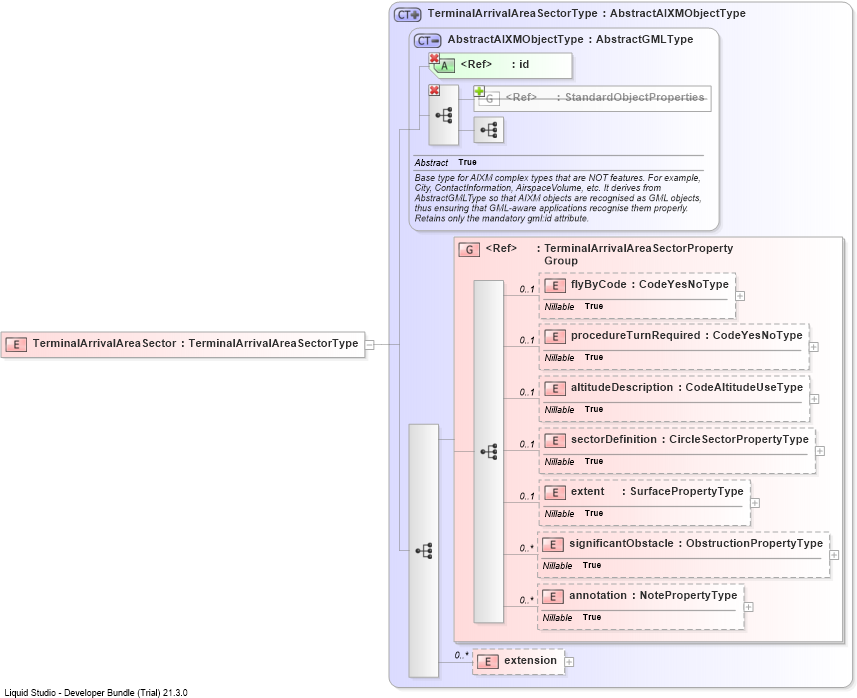Viewport: 857px width, 698px height.
Task: Click the E icon of extent element
Action: click(555, 492)
